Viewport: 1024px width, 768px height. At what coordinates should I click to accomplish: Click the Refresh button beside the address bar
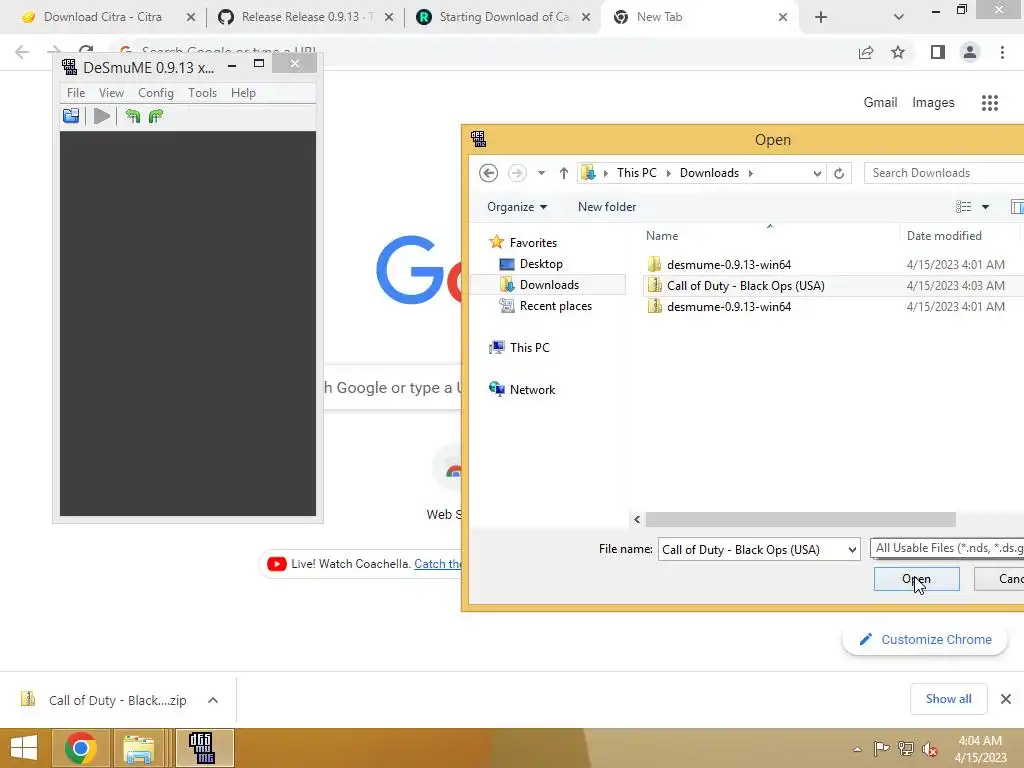coord(839,173)
